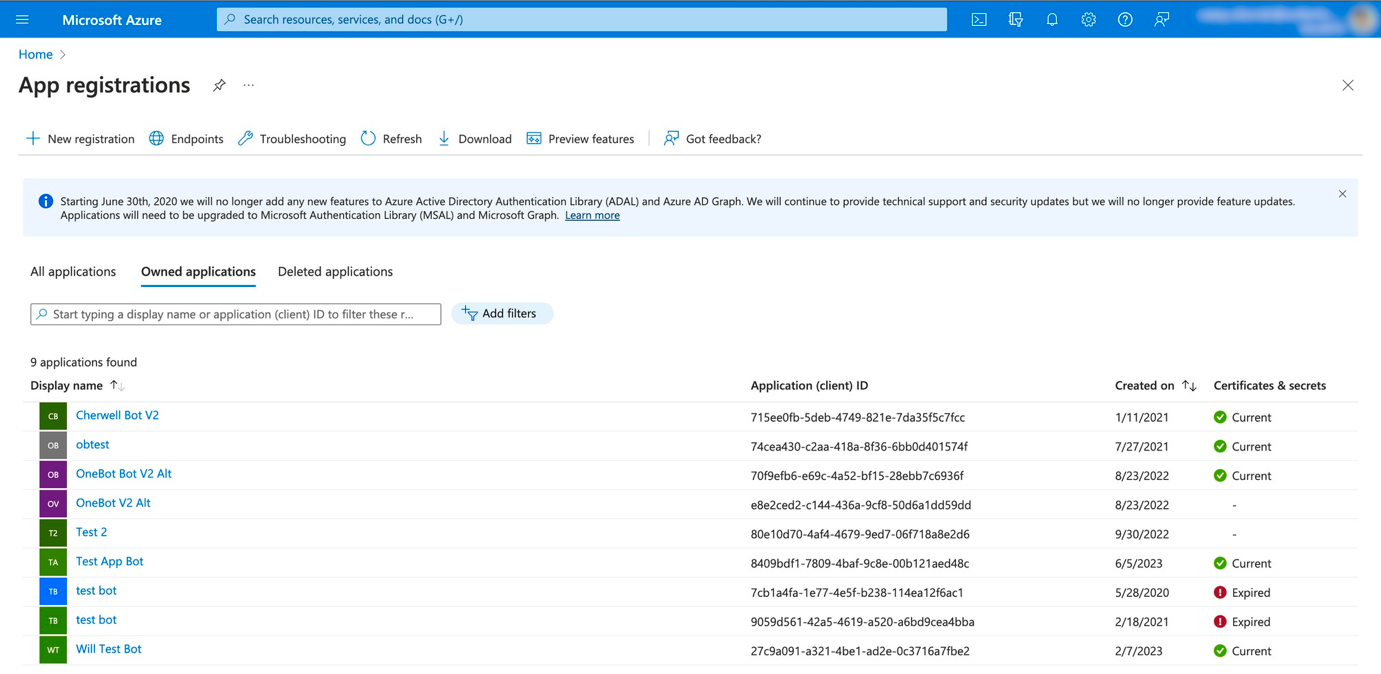Click Test 2 T2 avatar icon
Viewport: 1381px width, 674px height.
pyautogui.click(x=53, y=533)
